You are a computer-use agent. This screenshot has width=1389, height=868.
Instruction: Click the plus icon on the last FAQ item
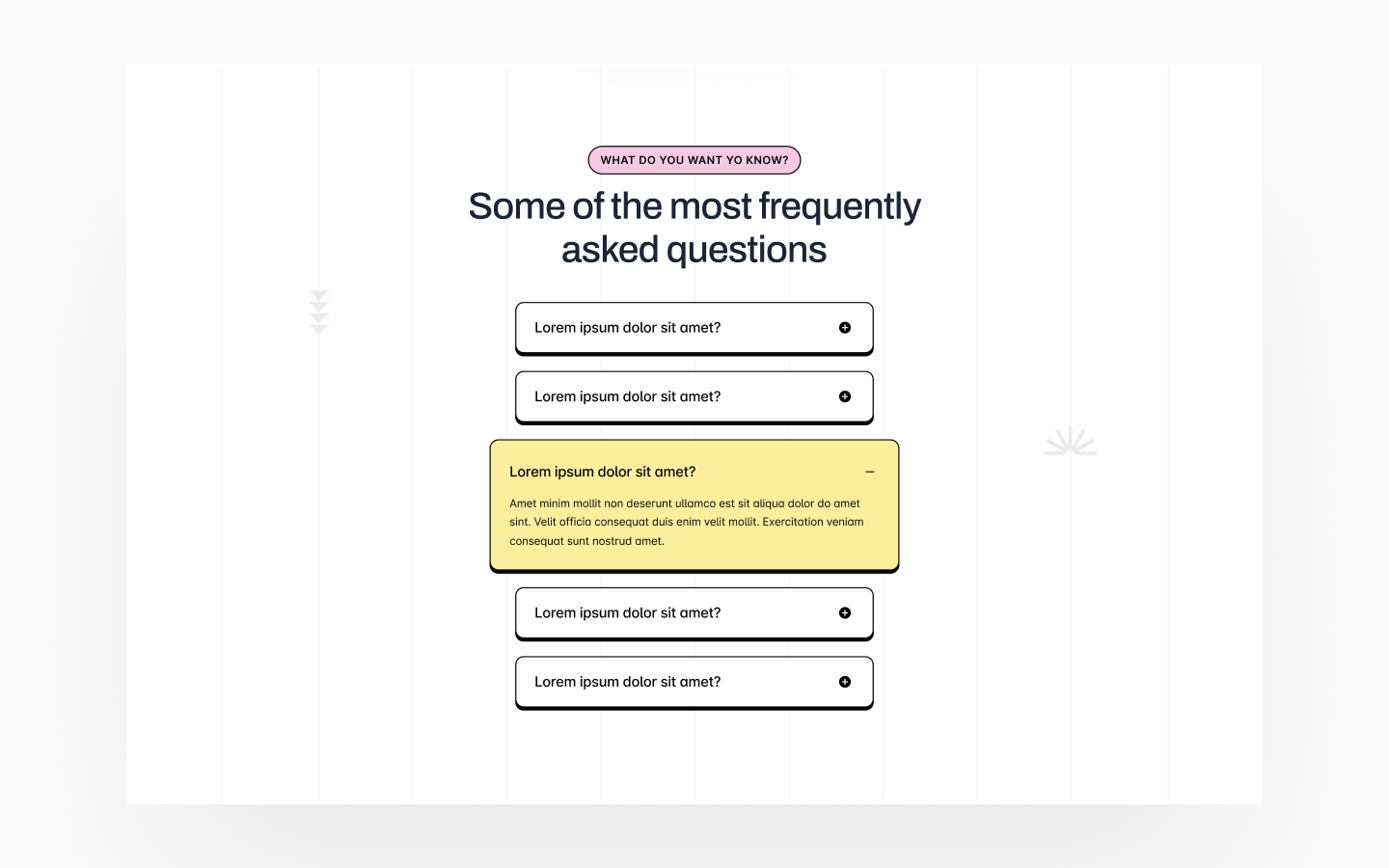(x=844, y=682)
